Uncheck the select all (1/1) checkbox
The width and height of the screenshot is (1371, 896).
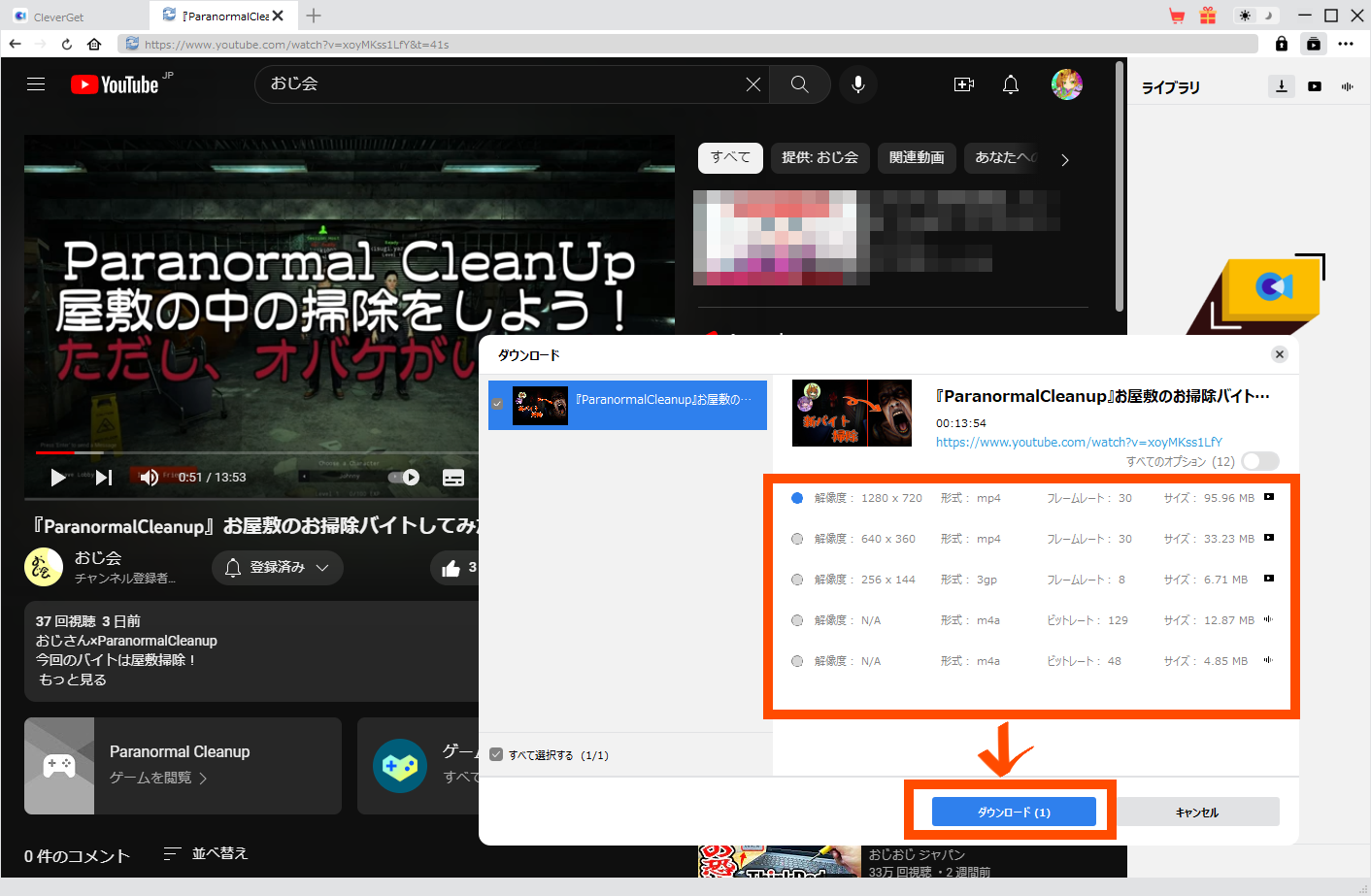tap(497, 755)
